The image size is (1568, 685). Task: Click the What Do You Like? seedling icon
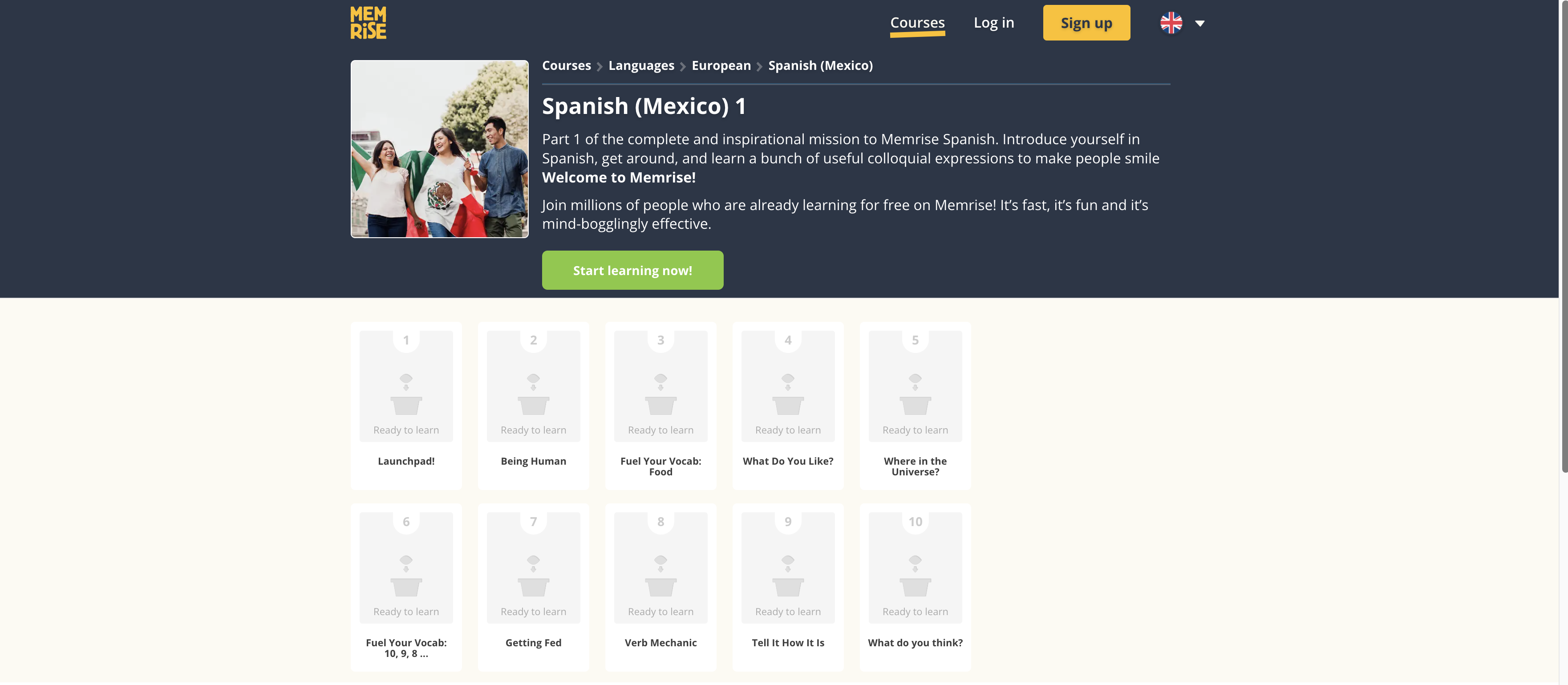pos(788,394)
